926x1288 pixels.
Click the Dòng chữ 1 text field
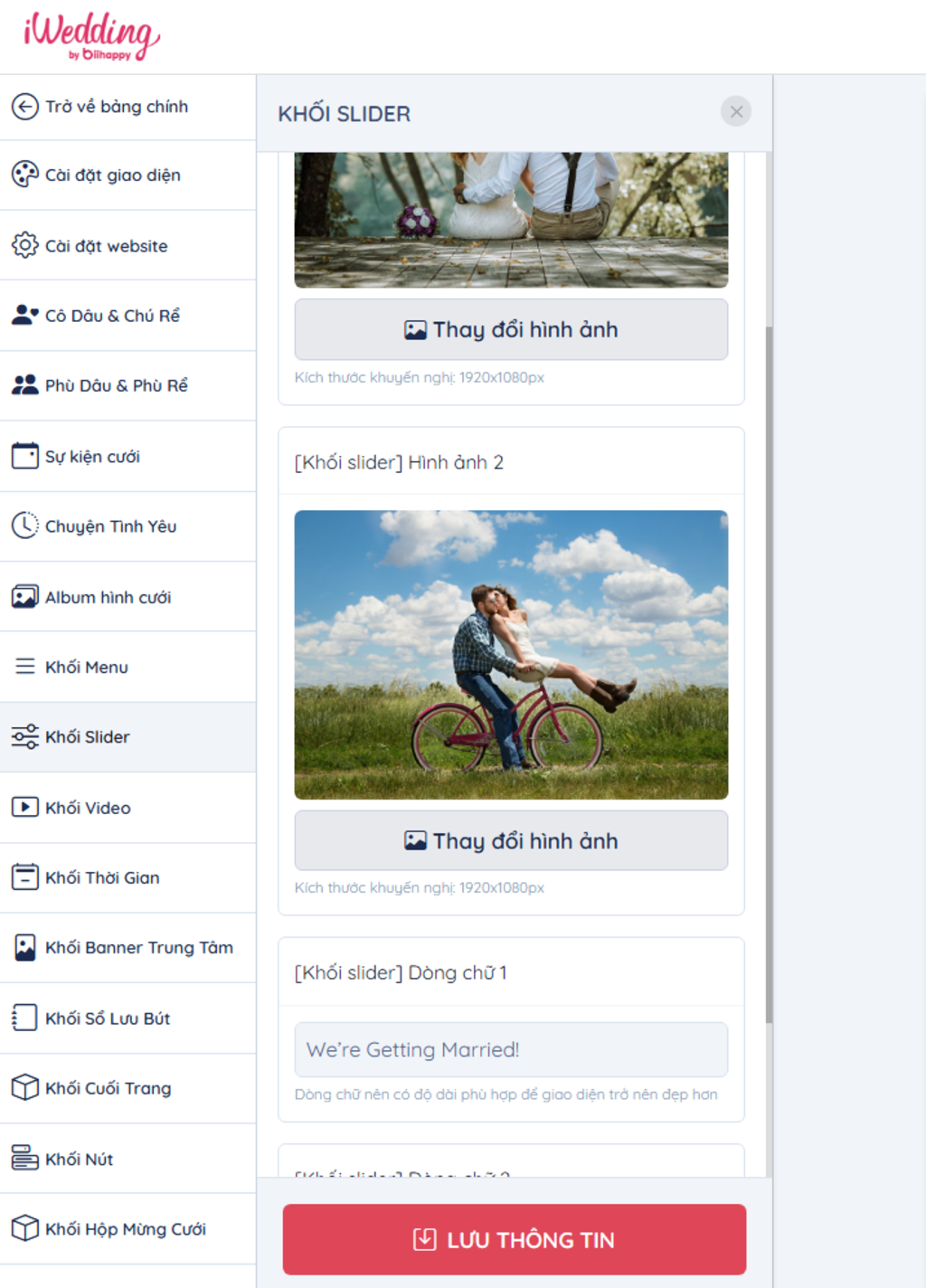click(511, 1049)
